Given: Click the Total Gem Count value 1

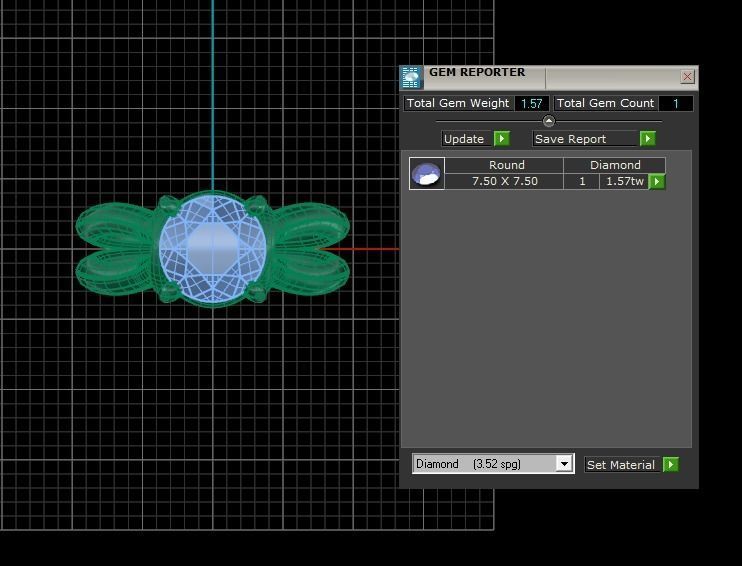Looking at the screenshot, I should [676, 104].
